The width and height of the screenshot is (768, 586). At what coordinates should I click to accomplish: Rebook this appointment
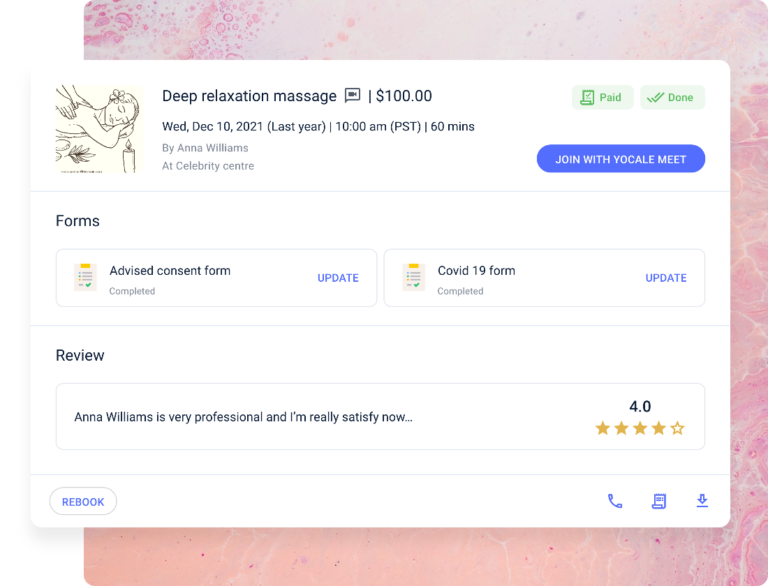click(x=83, y=501)
